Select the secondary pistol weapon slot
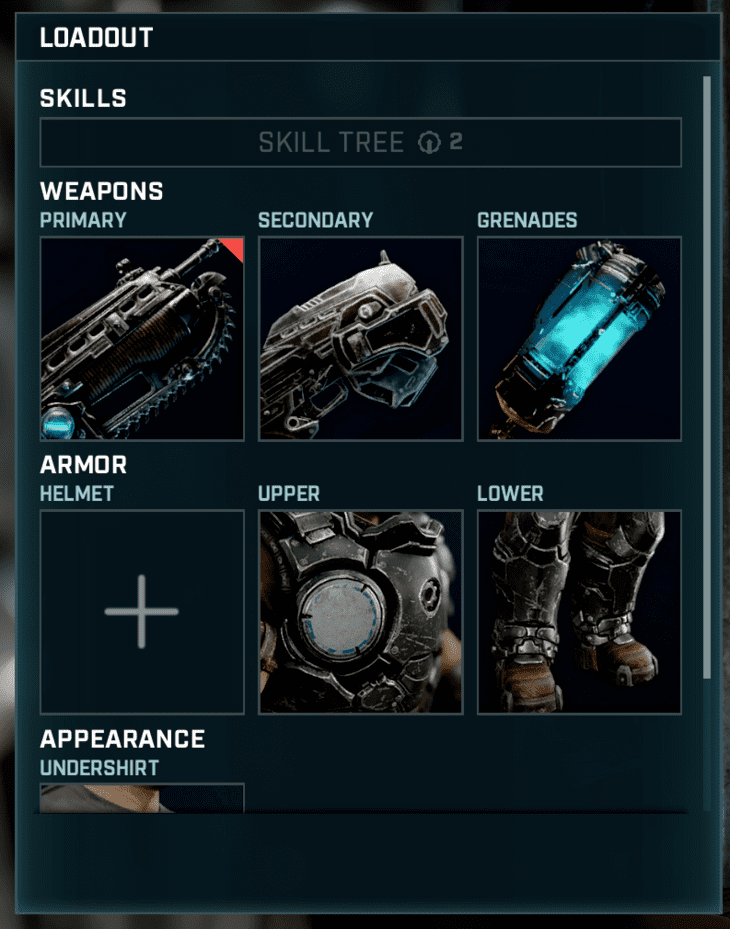Image resolution: width=730 pixels, height=929 pixels. [360, 338]
